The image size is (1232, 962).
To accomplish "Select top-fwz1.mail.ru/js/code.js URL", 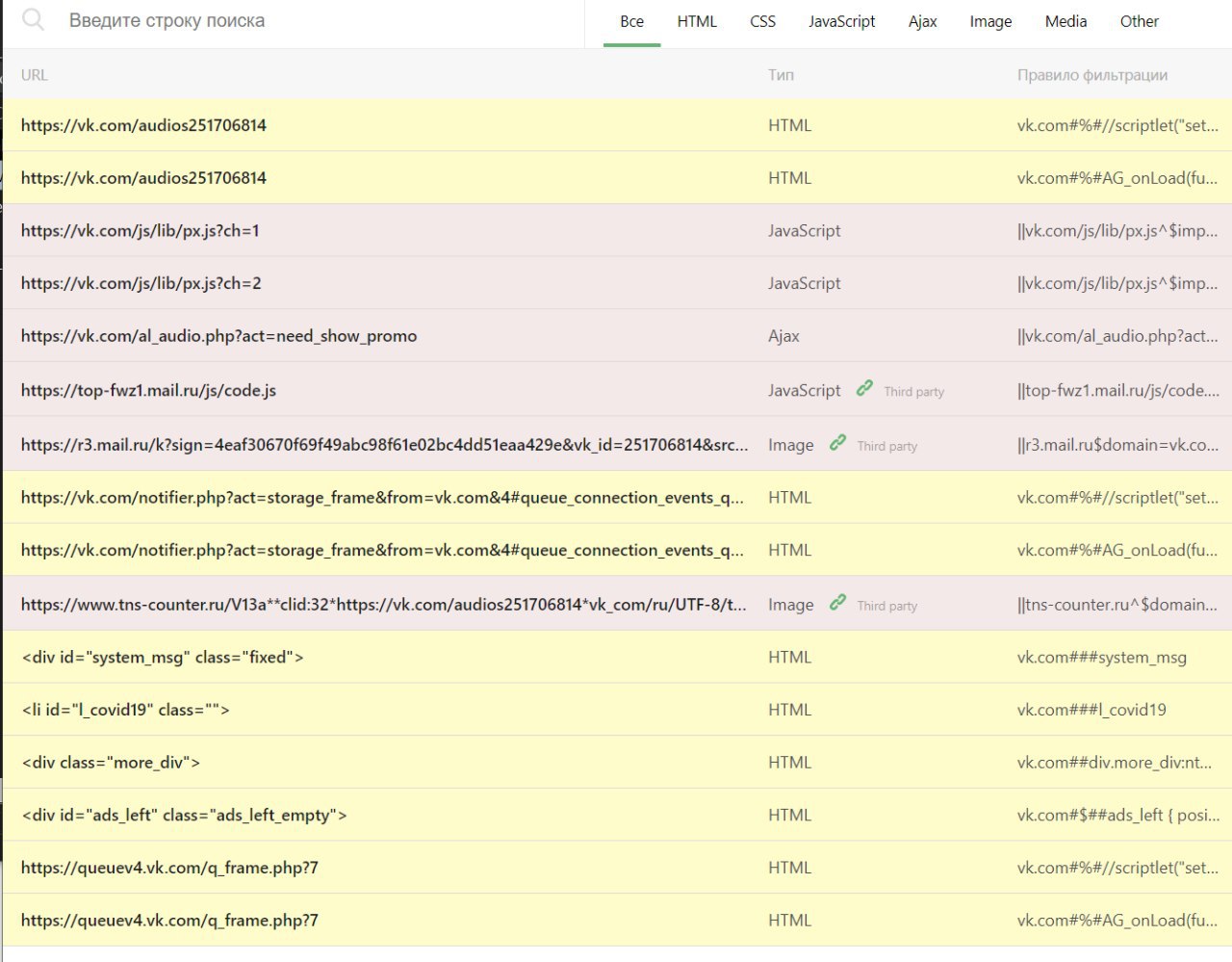I will [x=148, y=391].
